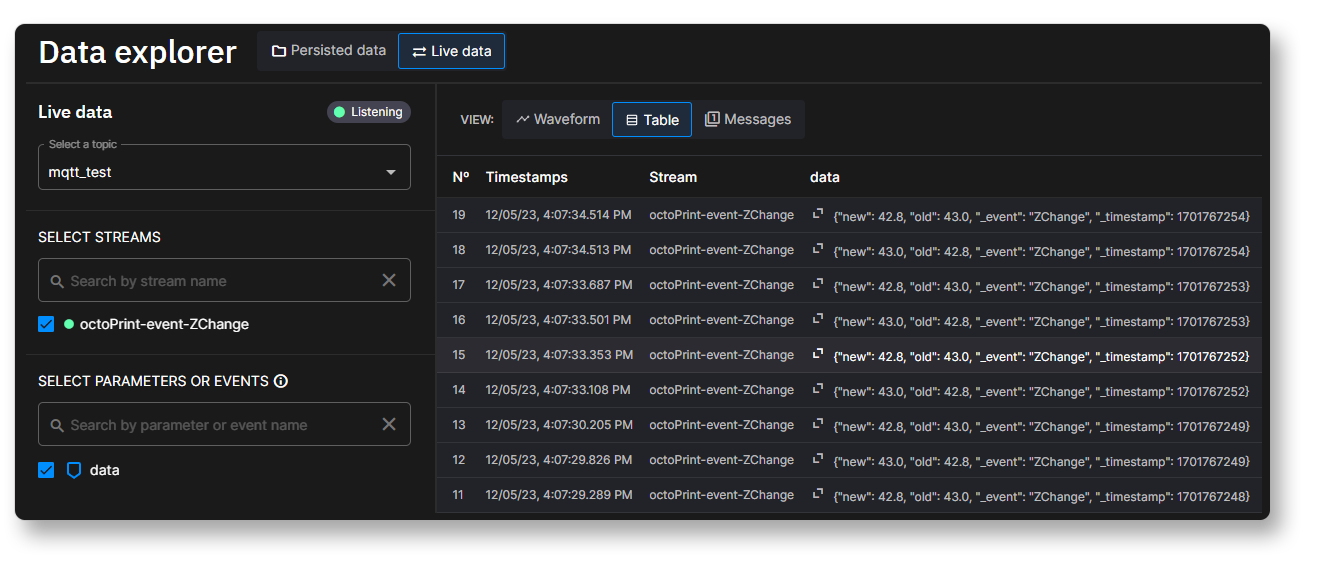
Task: Uncheck the data parameter checkbox
Action: [46, 470]
